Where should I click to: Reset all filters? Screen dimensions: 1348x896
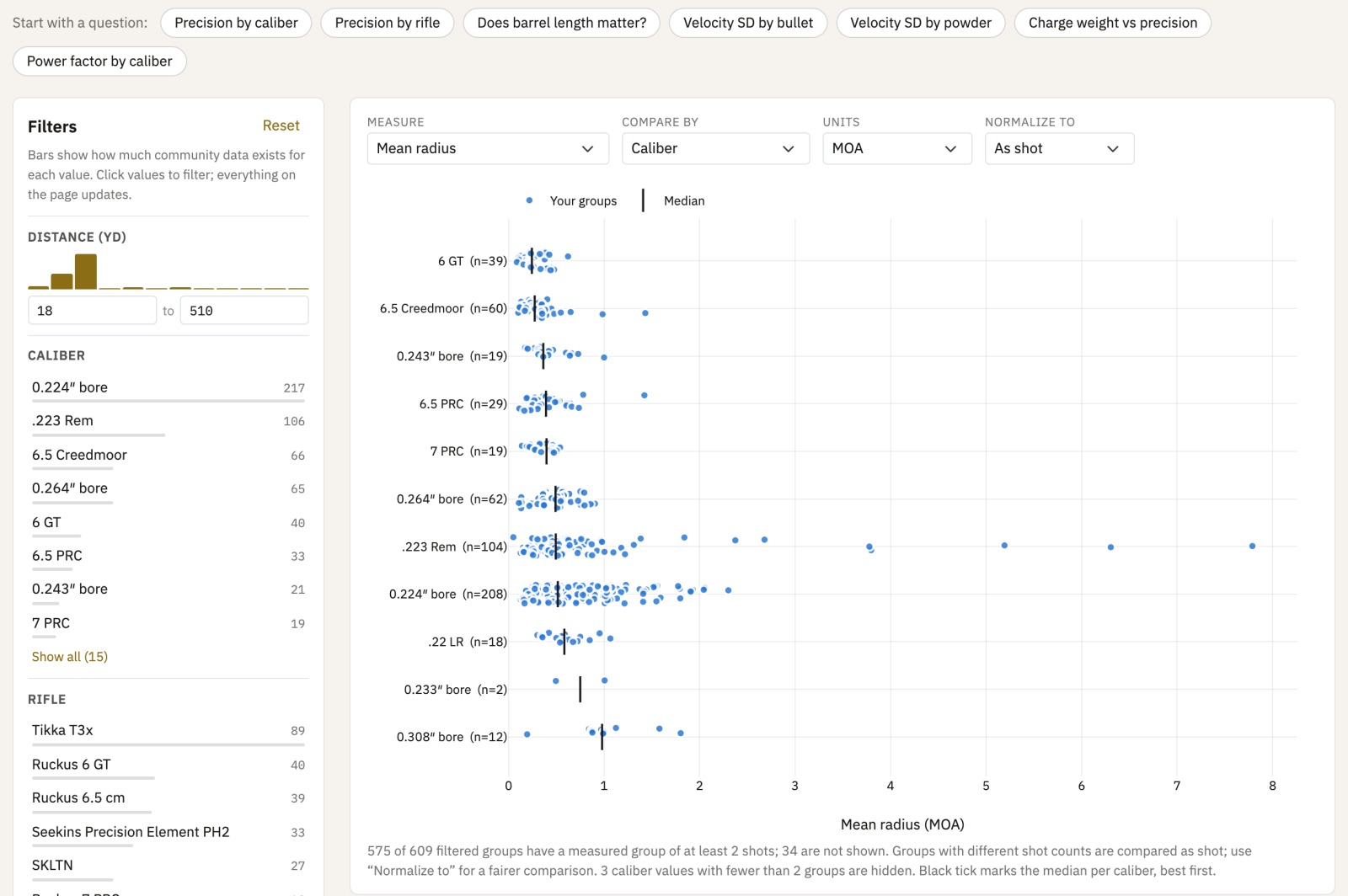pos(281,125)
